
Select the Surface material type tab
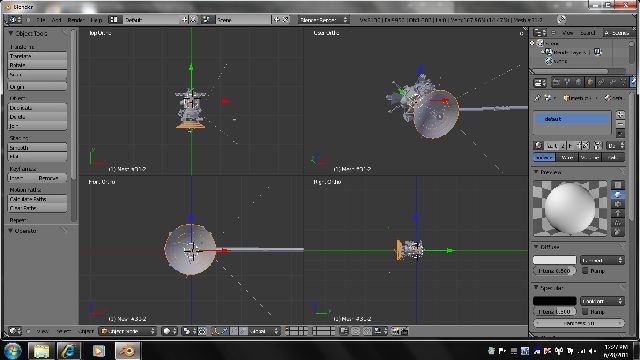click(x=544, y=158)
